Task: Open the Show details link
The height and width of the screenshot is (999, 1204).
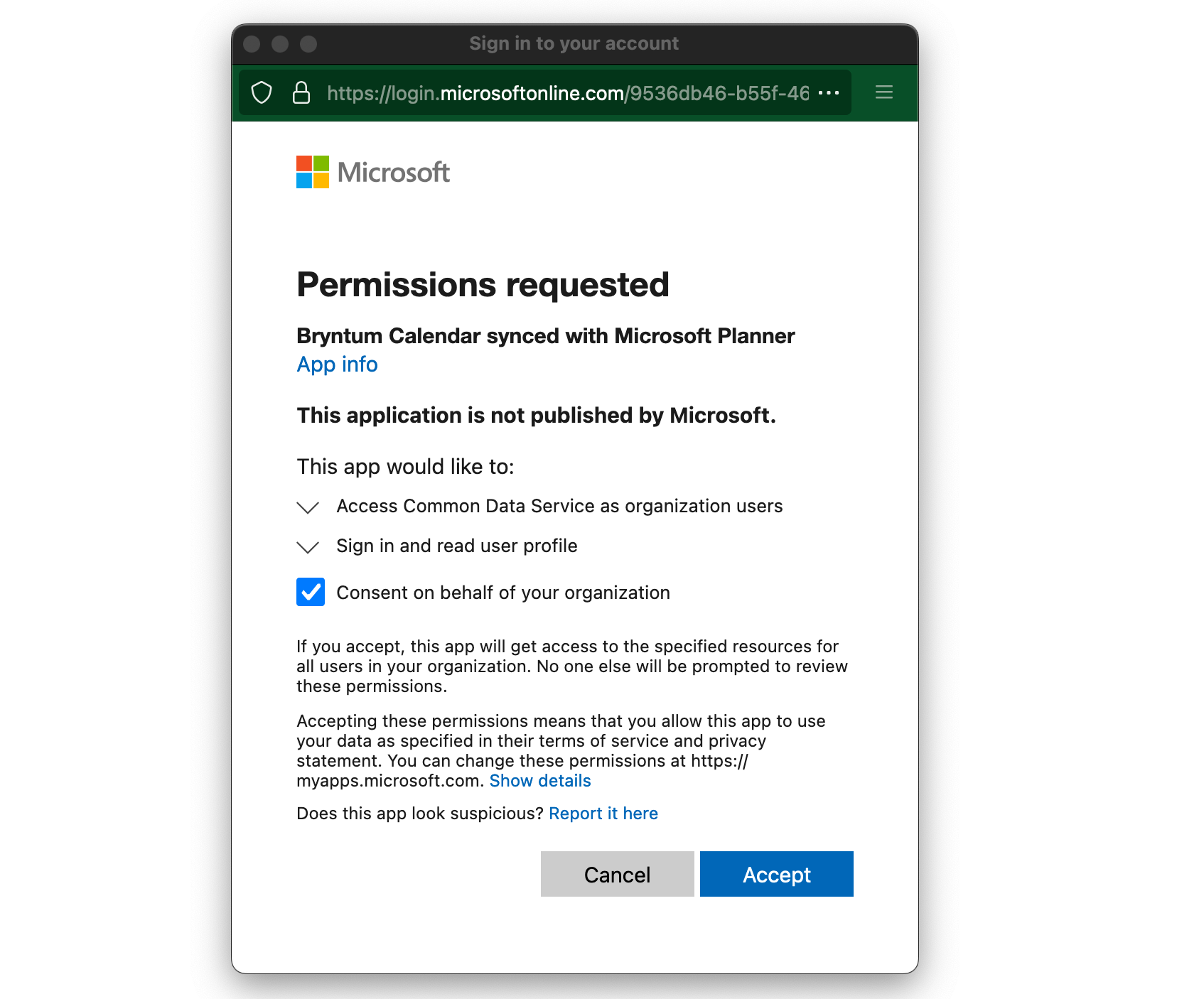Action: point(540,781)
